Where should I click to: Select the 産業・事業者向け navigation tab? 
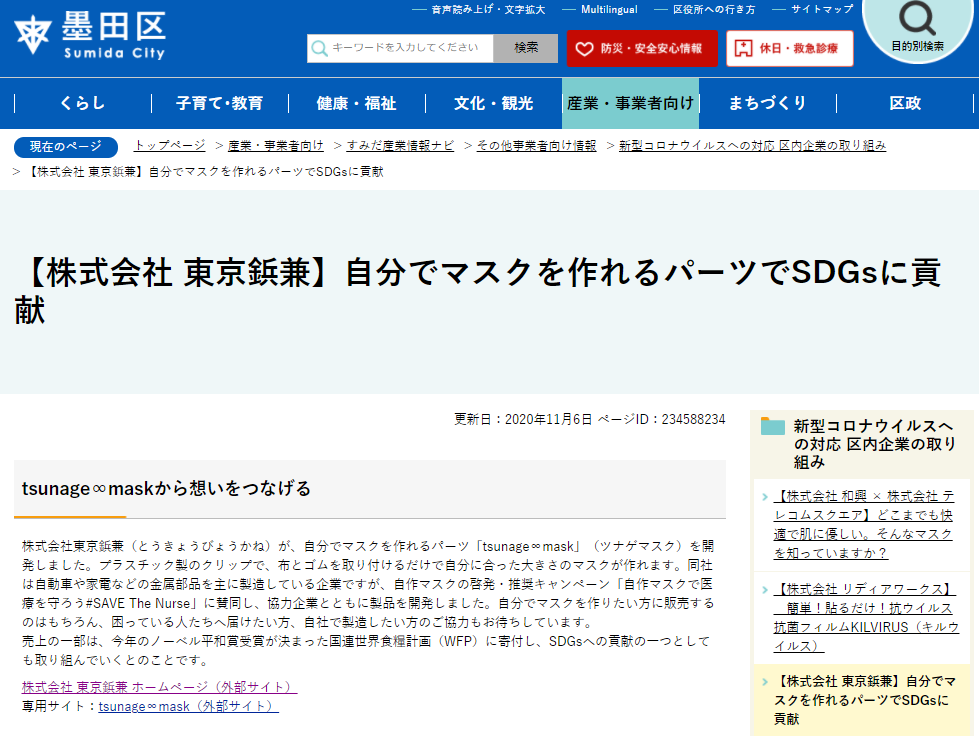(630, 103)
